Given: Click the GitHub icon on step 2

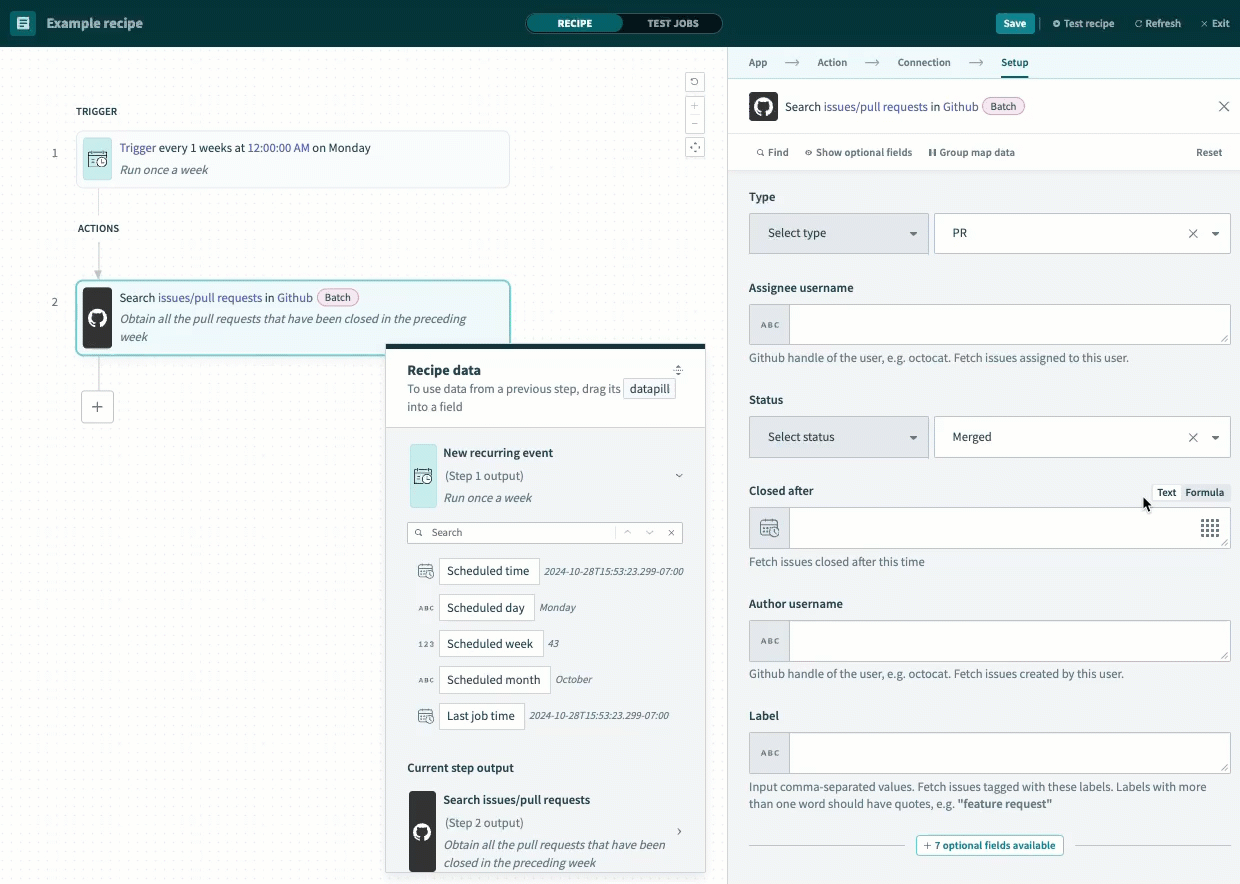Looking at the screenshot, I should (97, 318).
